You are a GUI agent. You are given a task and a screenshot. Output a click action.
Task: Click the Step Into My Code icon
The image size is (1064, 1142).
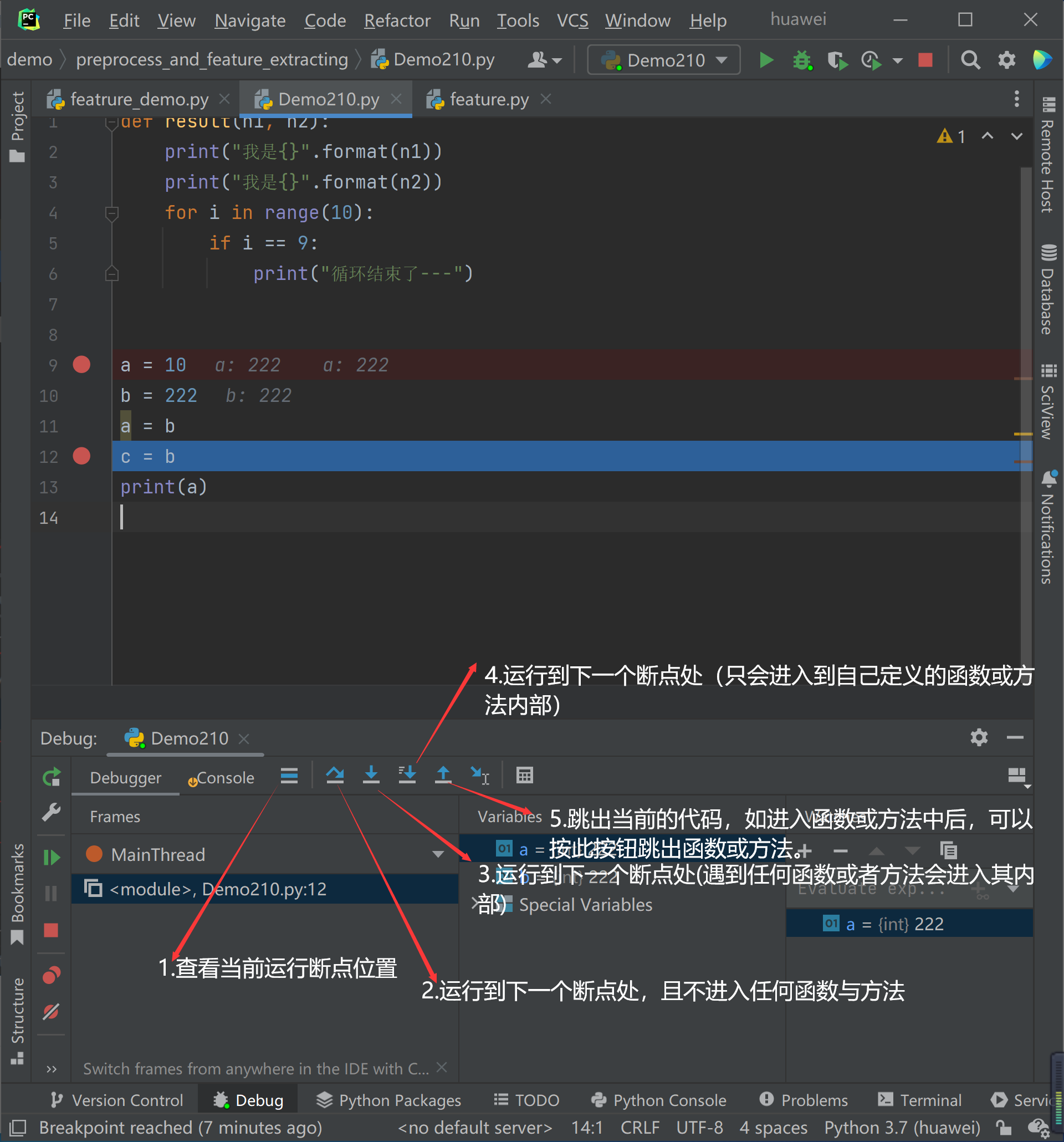point(407,776)
